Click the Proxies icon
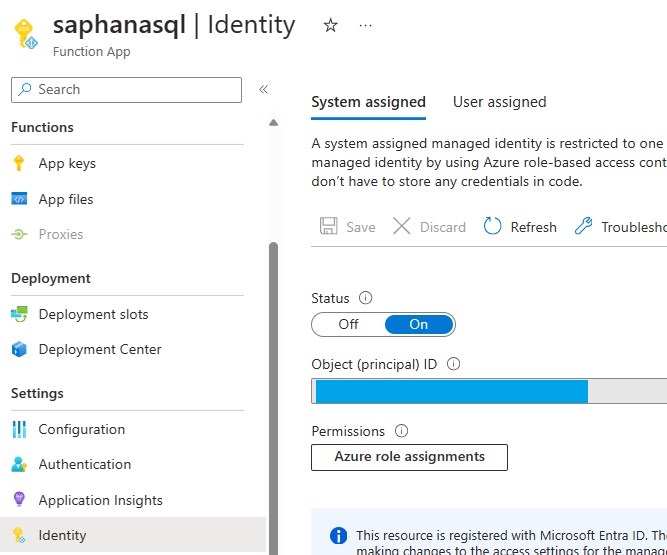Viewport: 667px width, 555px height. click(x=19, y=234)
